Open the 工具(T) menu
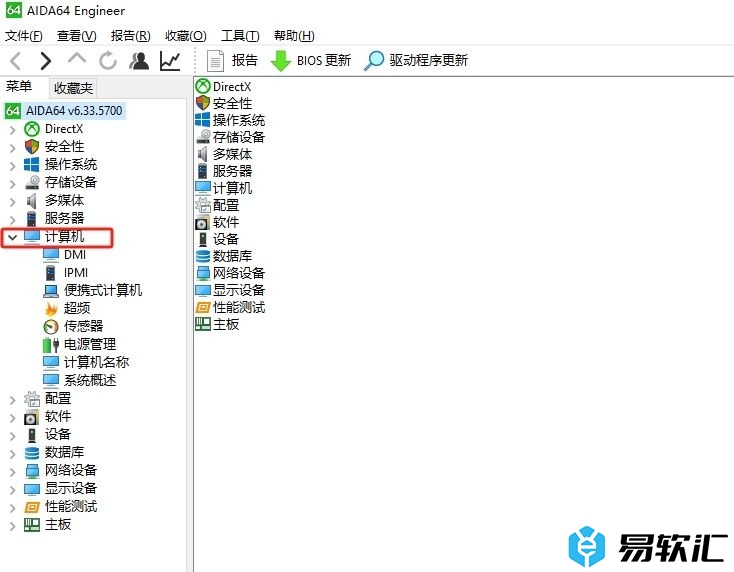 pos(240,36)
